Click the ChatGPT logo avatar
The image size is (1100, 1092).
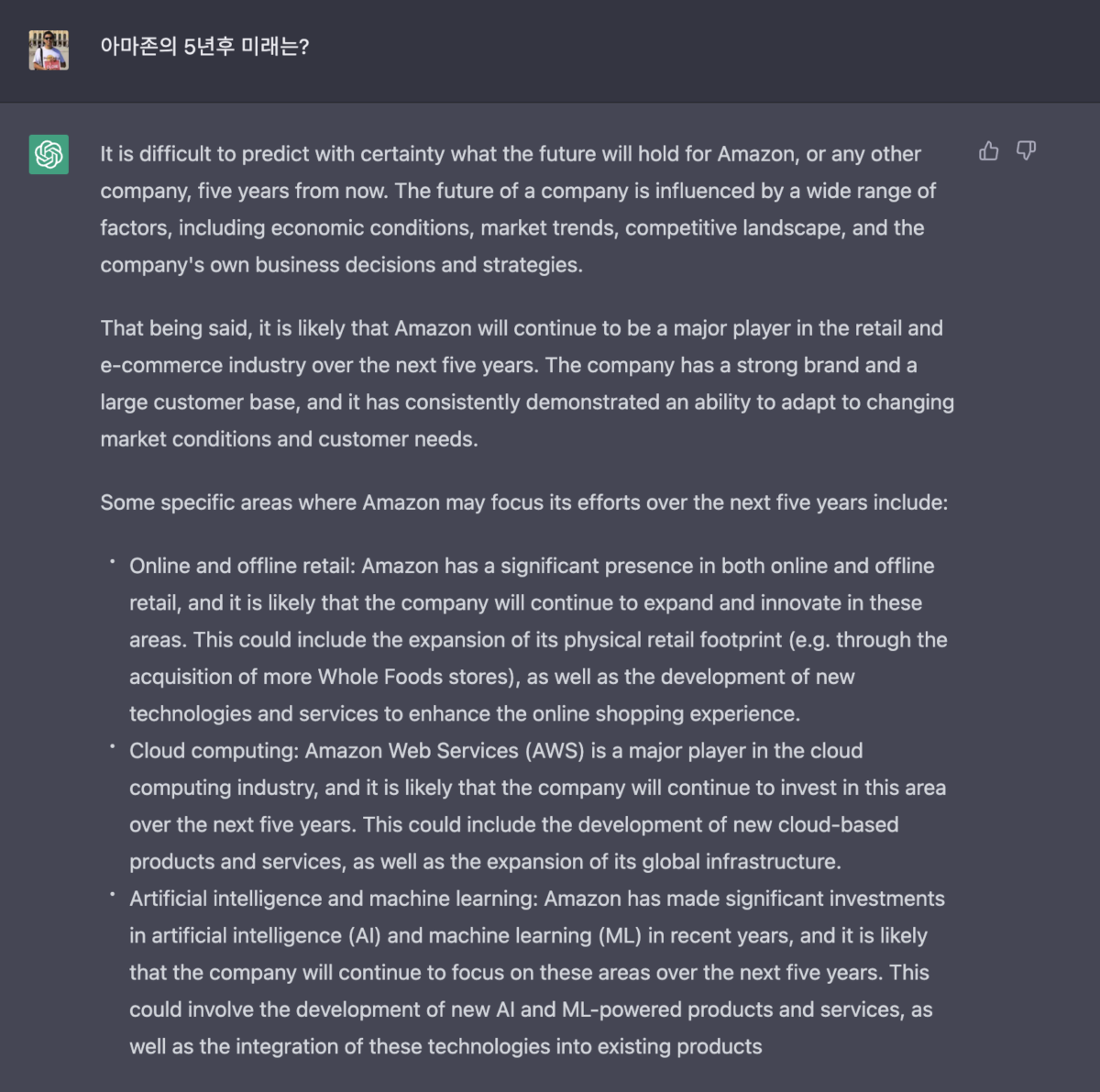[x=49, y=154]
